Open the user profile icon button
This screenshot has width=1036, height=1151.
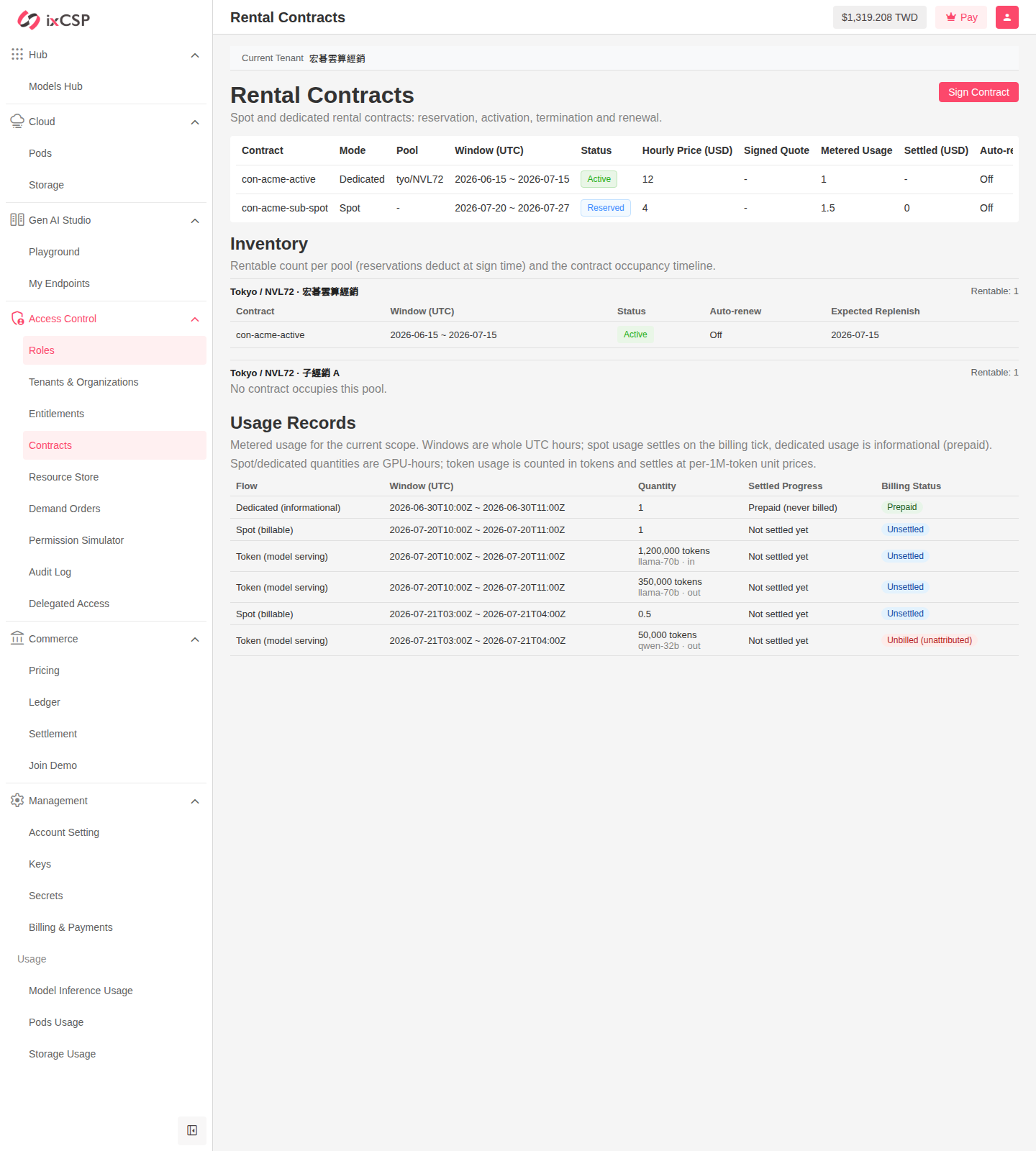[x=1007, y=17]
